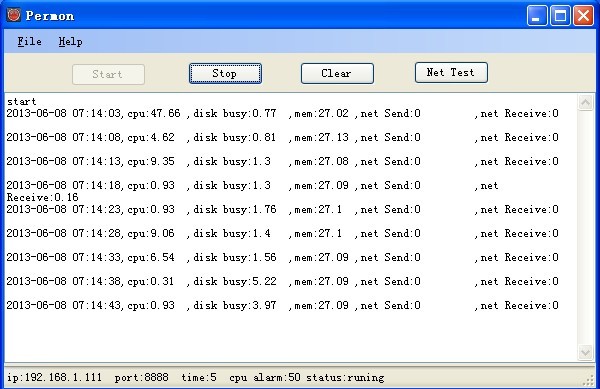This screenshot has width=600, height=389.
Task: Click 'port:8888' in status bar
Action: click(142, 378)
